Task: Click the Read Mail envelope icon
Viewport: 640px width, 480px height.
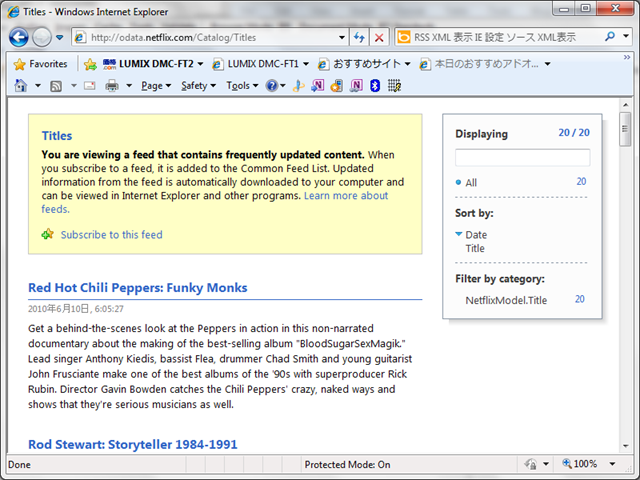Action: pyautogui.click(x=89, y=86)
